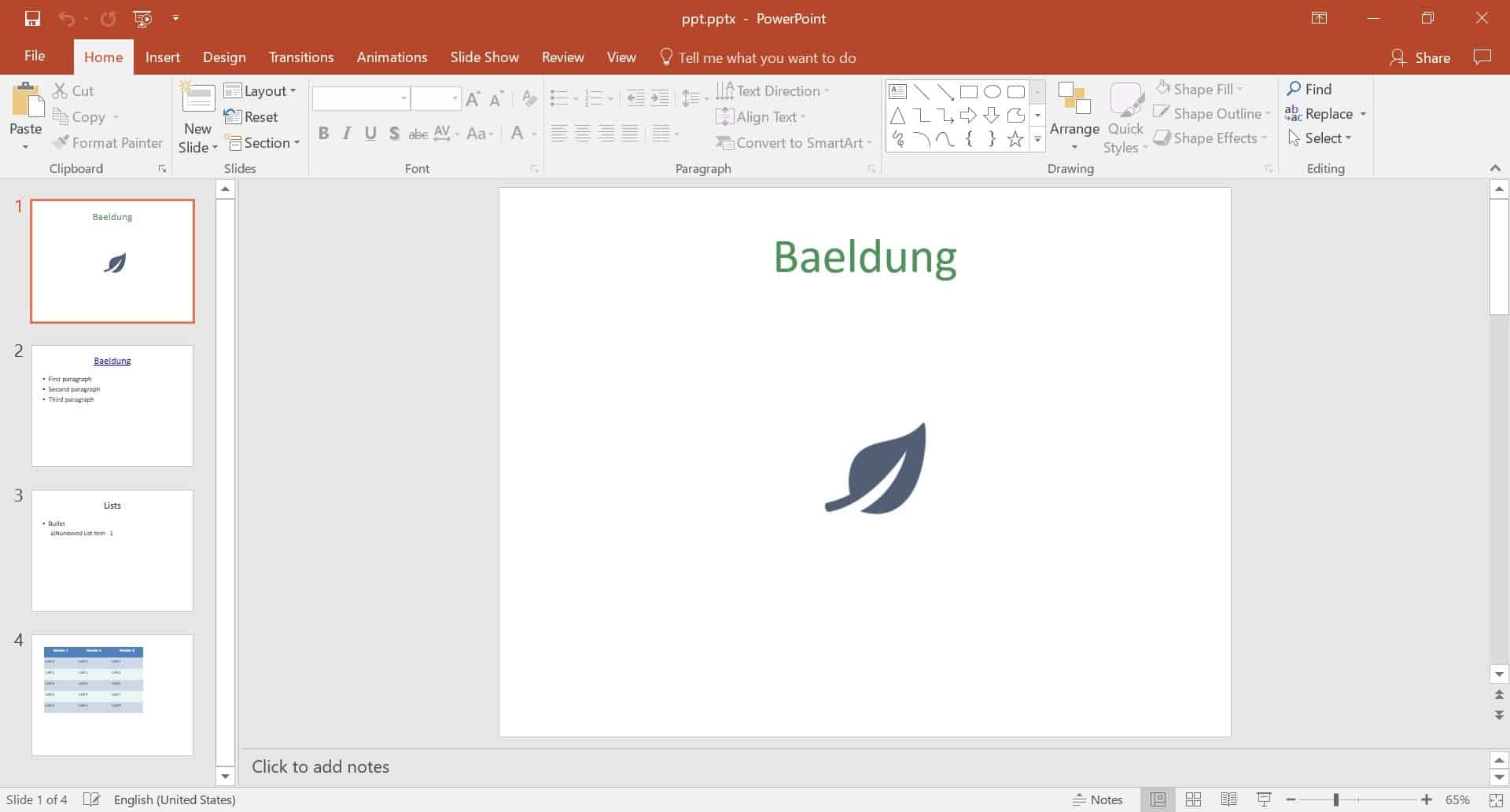
Task: Start the slideshow from beginning icon
Action: pos(143,19)
